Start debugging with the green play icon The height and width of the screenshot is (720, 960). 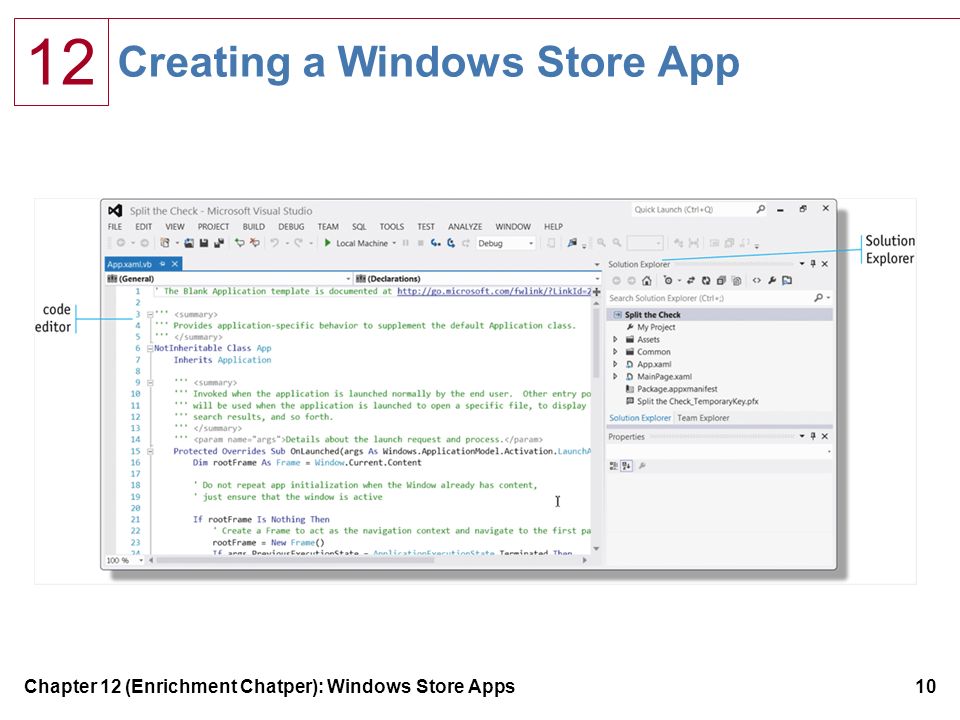[x=328, y=243]
